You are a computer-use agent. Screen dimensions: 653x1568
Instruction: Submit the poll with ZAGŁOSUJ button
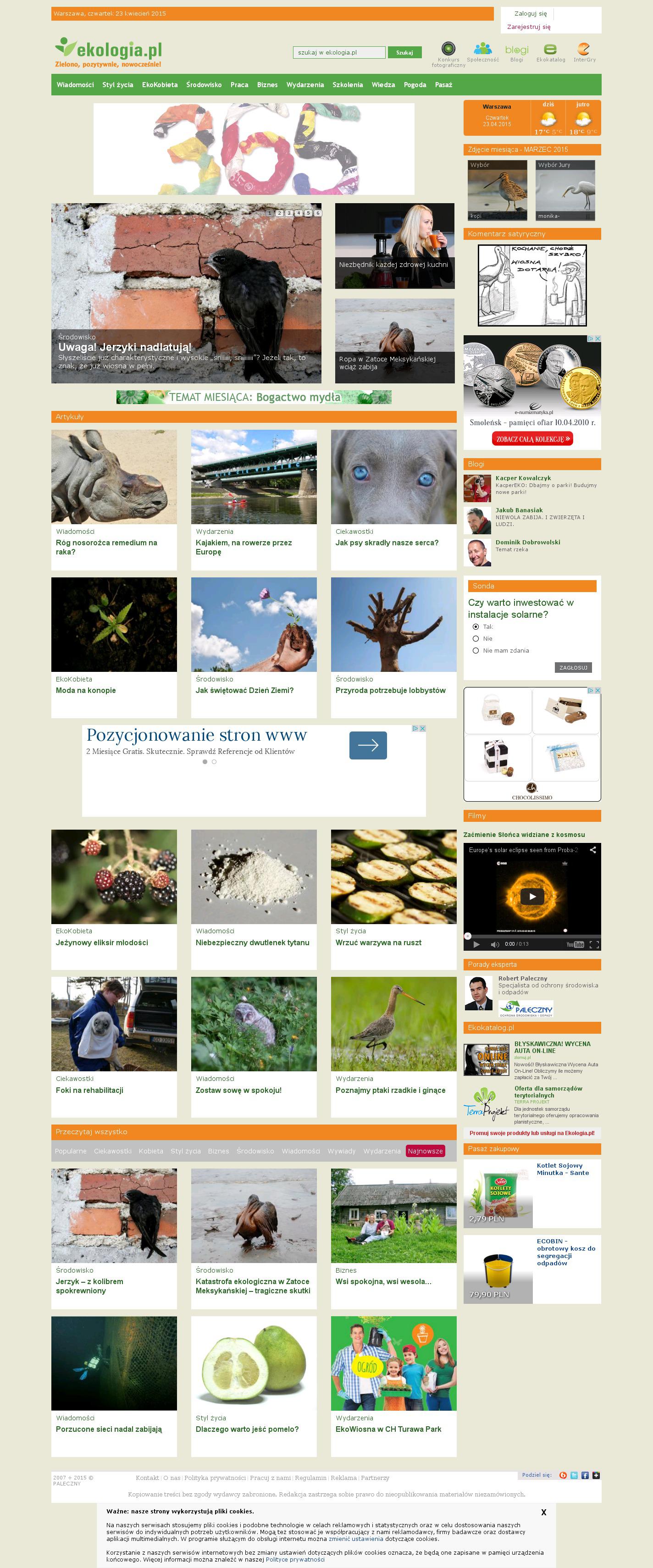tap(573, 667)
